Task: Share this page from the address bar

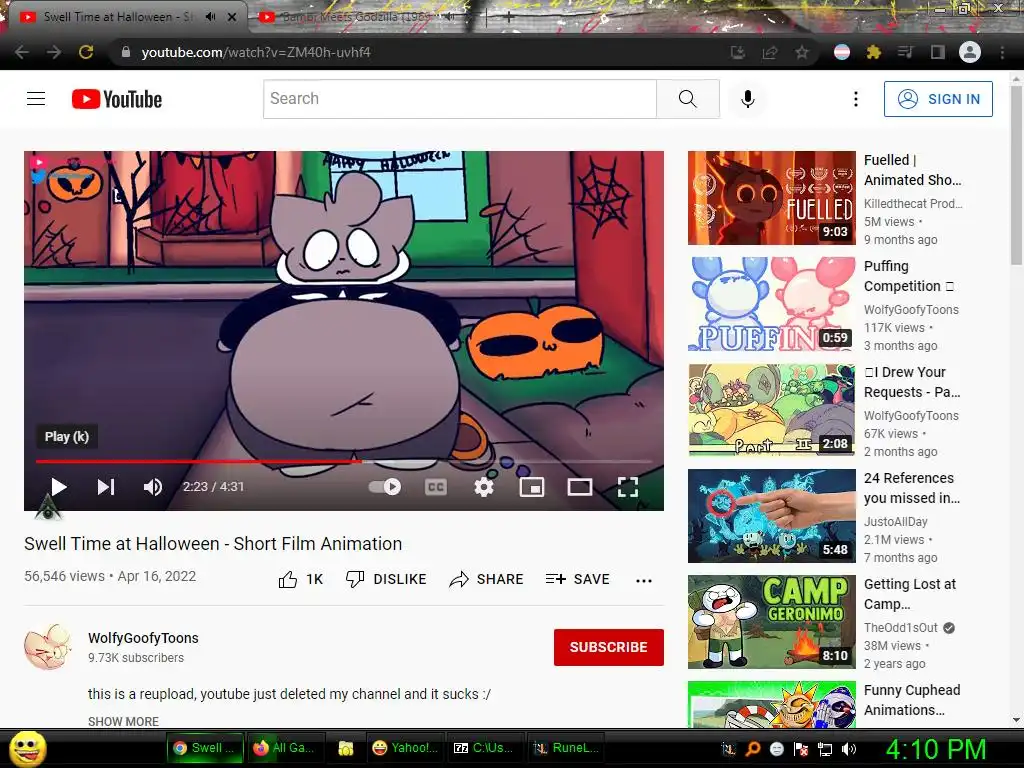Action: click(770, 52)
